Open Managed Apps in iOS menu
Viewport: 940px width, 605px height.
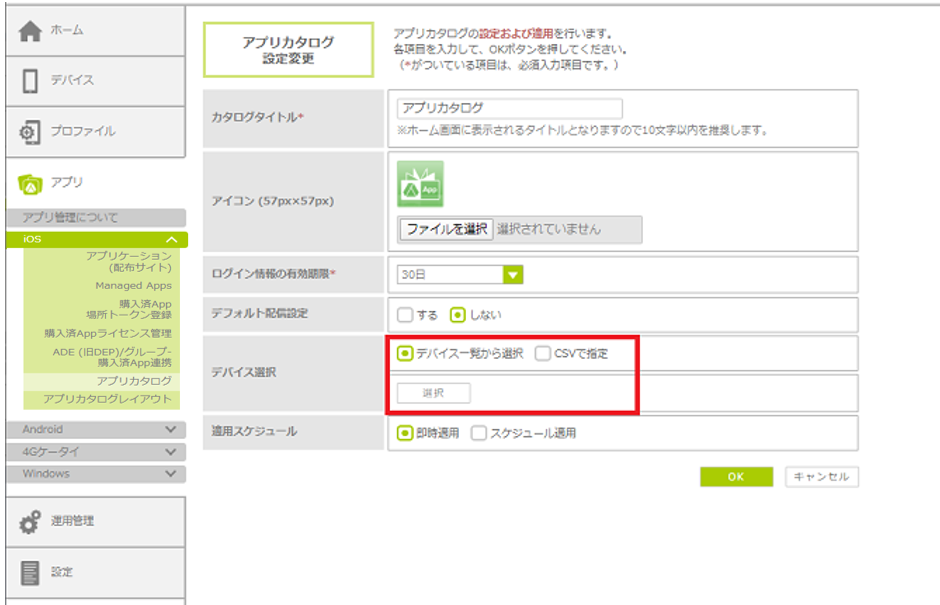(x=133, y=285)
